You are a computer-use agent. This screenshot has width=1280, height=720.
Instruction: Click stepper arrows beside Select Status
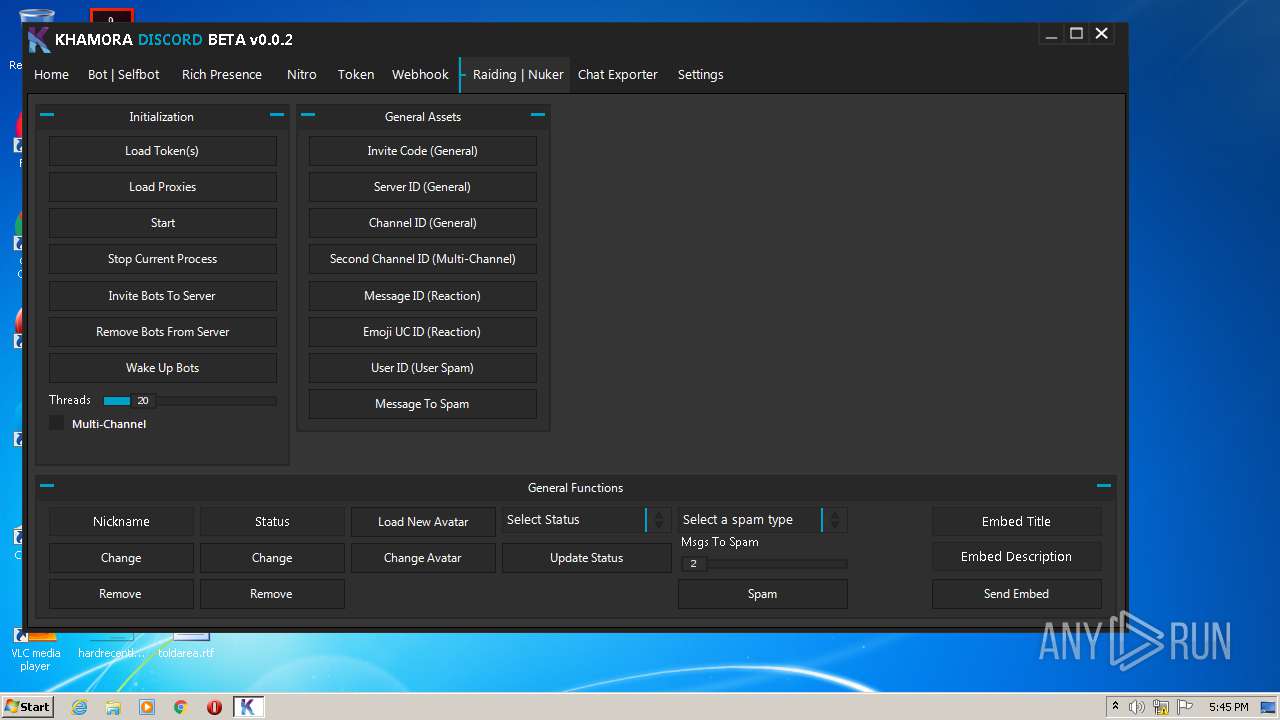tap(659, 520)
